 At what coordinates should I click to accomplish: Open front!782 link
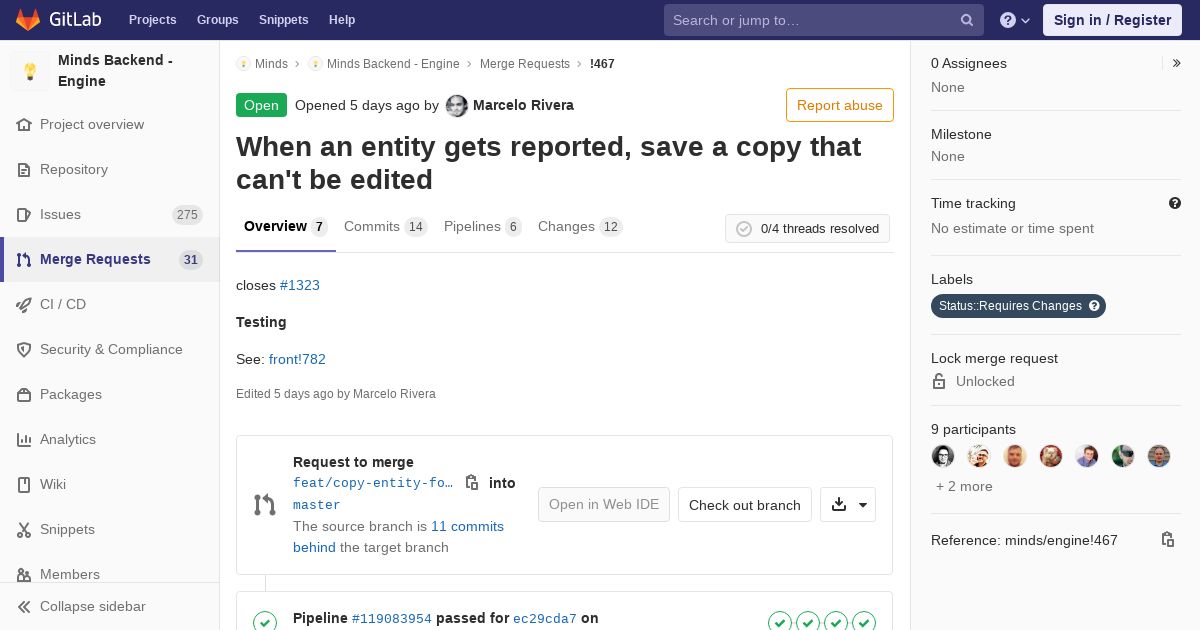tap(297, 359)
